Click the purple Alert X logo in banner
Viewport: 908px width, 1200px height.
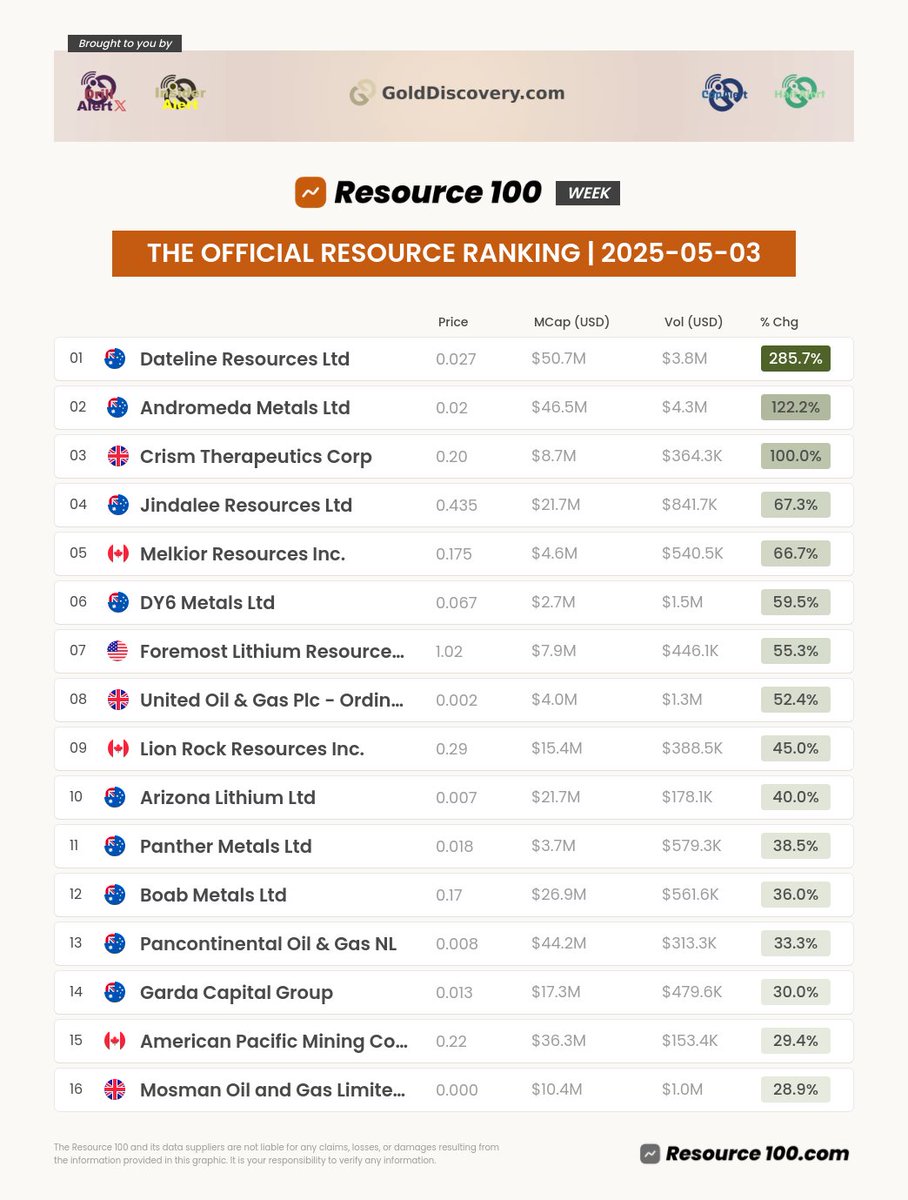pos(102,93)
